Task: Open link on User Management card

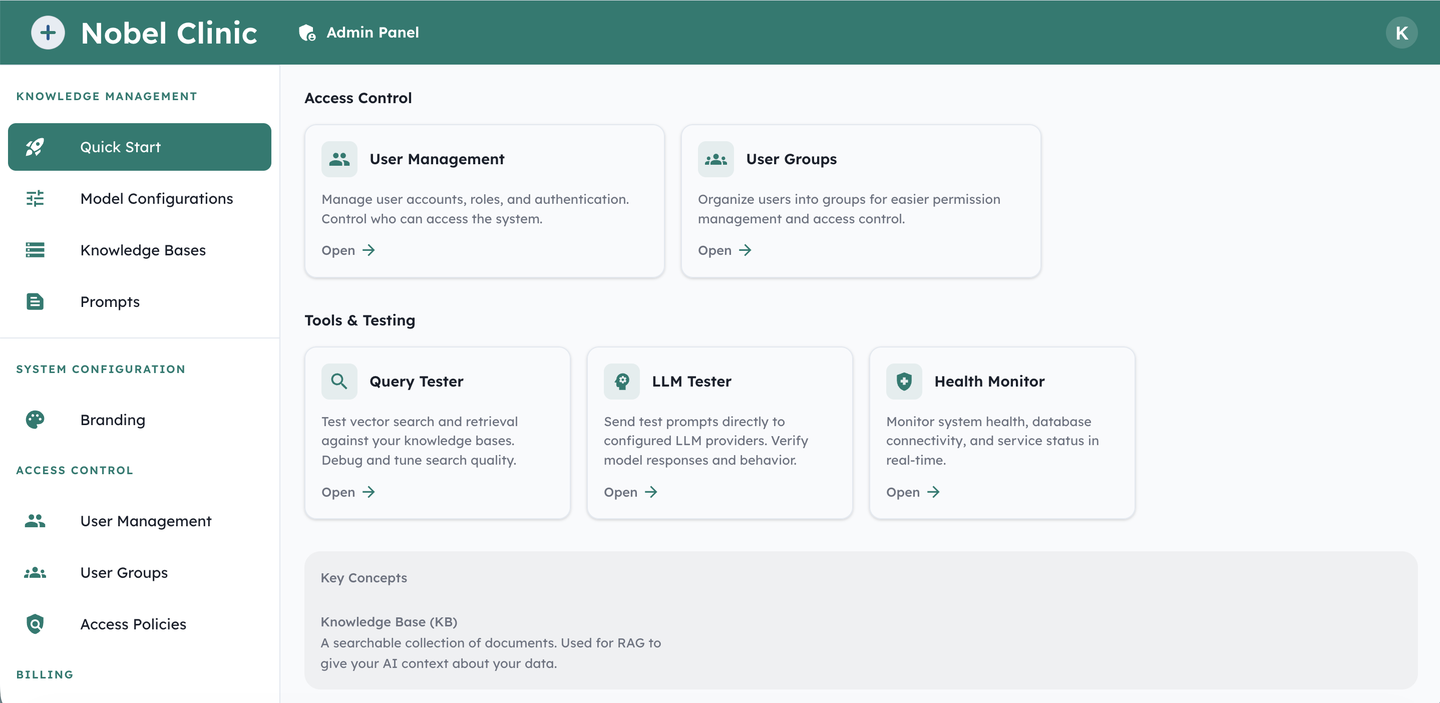Action: [x=348, y=250]
